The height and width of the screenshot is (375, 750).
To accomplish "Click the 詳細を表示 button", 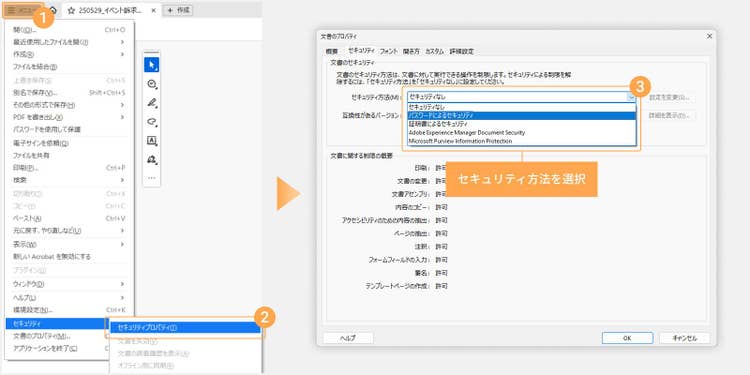I will (670, 115).
